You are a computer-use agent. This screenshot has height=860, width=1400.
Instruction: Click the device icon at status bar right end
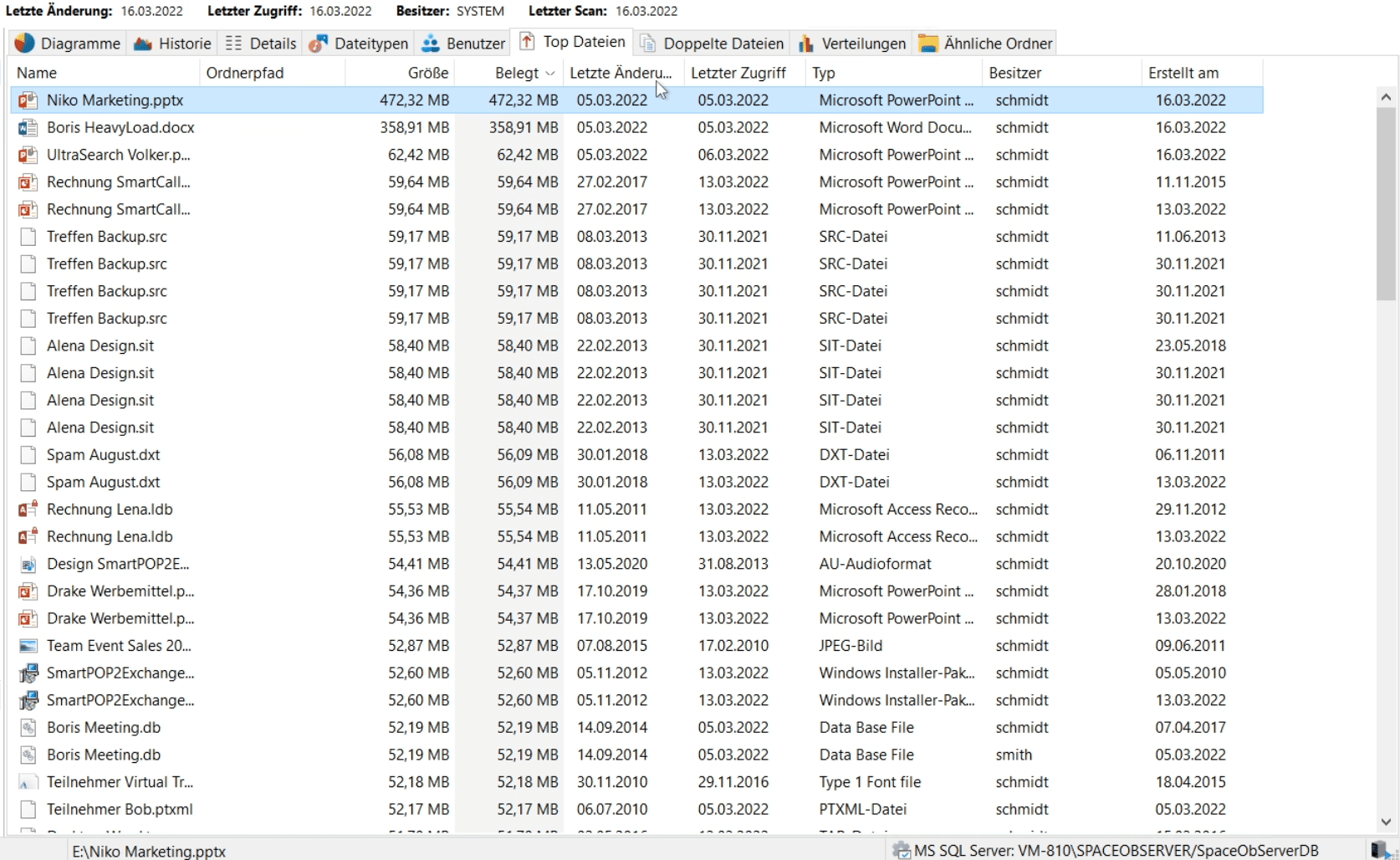[1379, 851]
